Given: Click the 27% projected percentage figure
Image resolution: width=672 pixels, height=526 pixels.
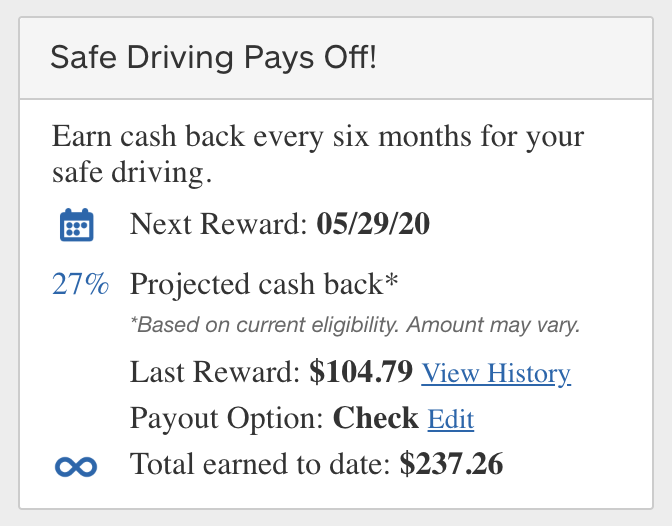Looking at the screenshot, I should (x=80, y=285).
